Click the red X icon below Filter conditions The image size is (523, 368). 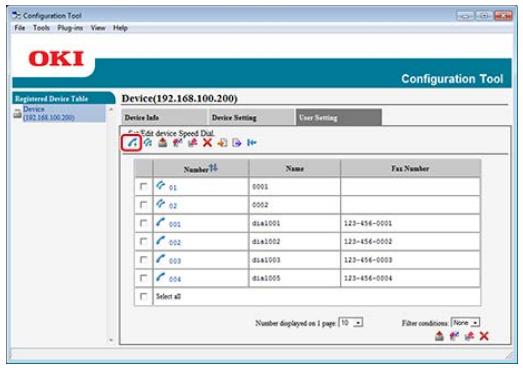coord(484,336)
